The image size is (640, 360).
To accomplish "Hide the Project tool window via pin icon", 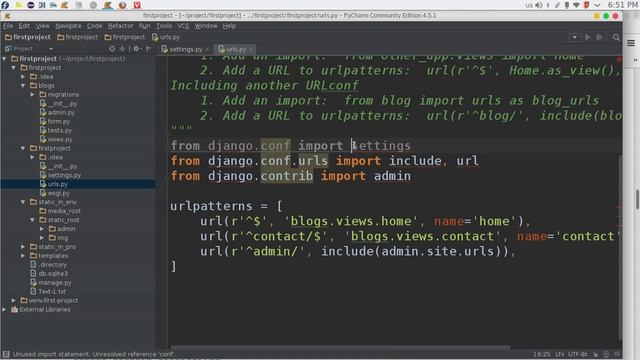I will (149, 49).
